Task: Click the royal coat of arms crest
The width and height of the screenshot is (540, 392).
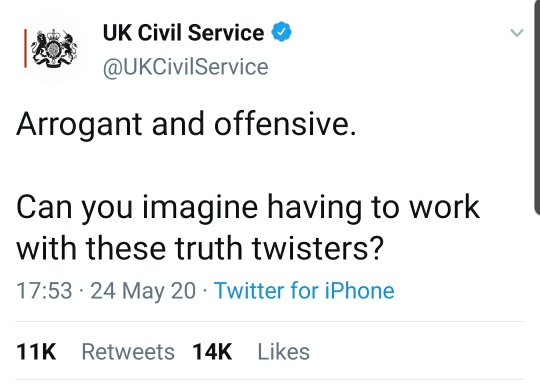Action: coord(54,49)
